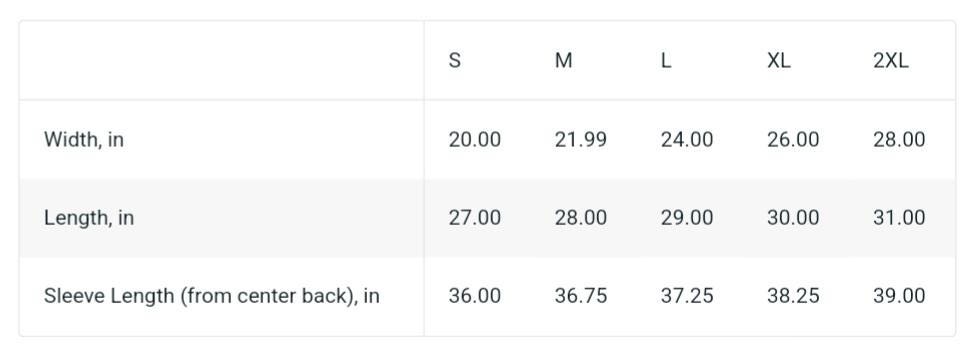Select length value 31.00 for size 2XL
This screenshot has height=363, width=978.
pyautogui.click(x=899, y=218)
